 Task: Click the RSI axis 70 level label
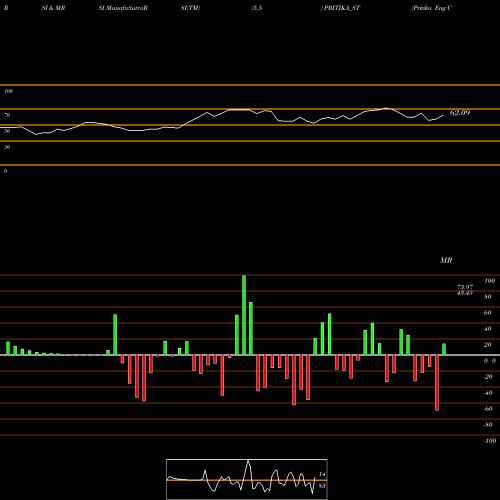tap(7, 115)
